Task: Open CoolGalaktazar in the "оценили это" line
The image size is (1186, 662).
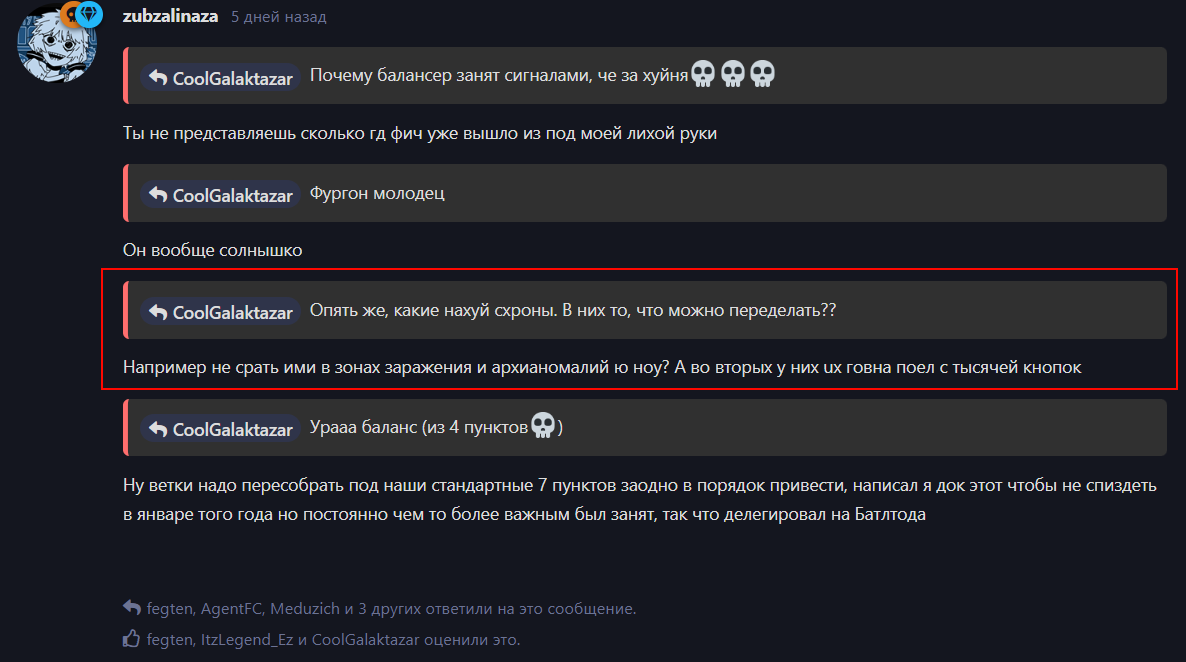Action: [x=365, y=639]
